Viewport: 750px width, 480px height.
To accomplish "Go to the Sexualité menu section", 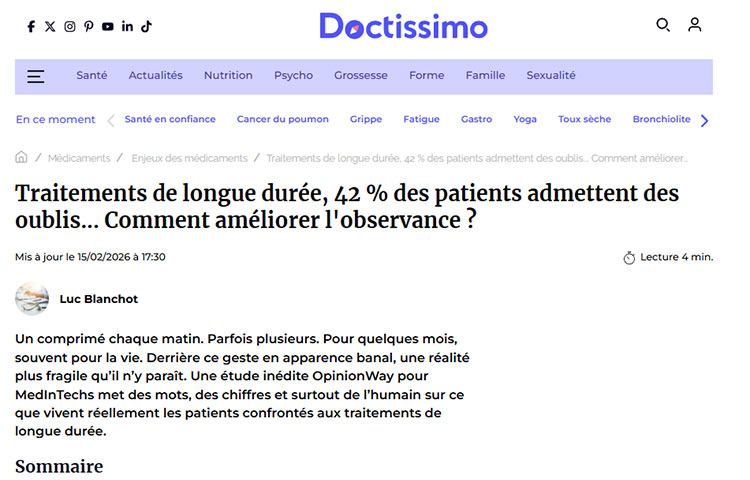I will coord(551,76).
